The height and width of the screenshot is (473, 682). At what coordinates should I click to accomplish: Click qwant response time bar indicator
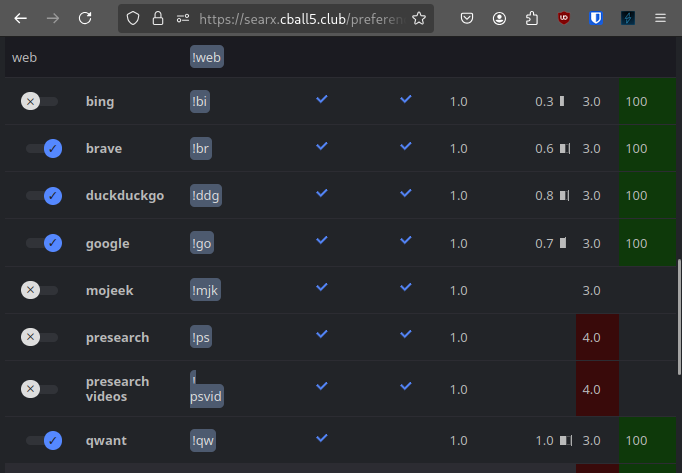[x=566, y=440]
